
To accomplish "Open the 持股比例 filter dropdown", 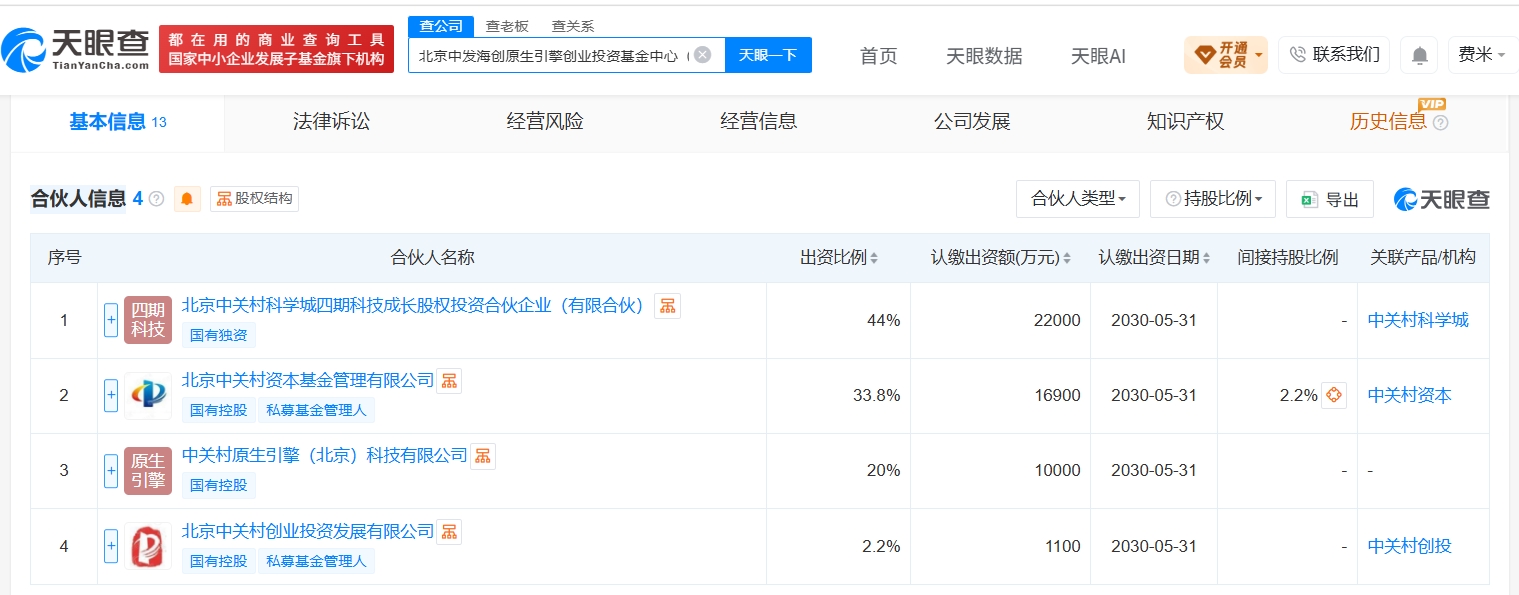I will (1213, 199).
